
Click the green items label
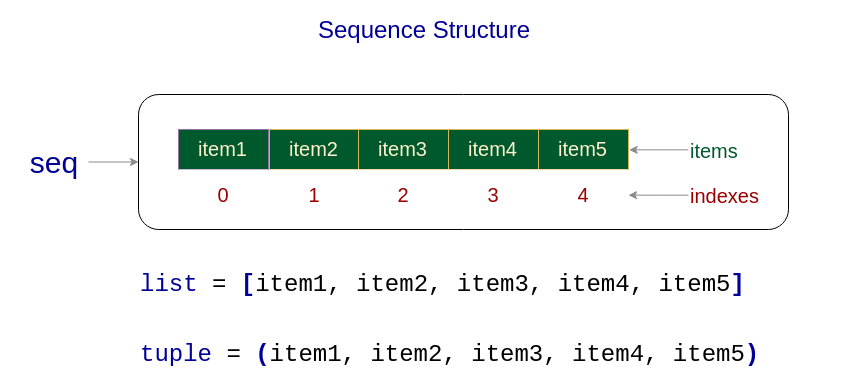[713, 151]
